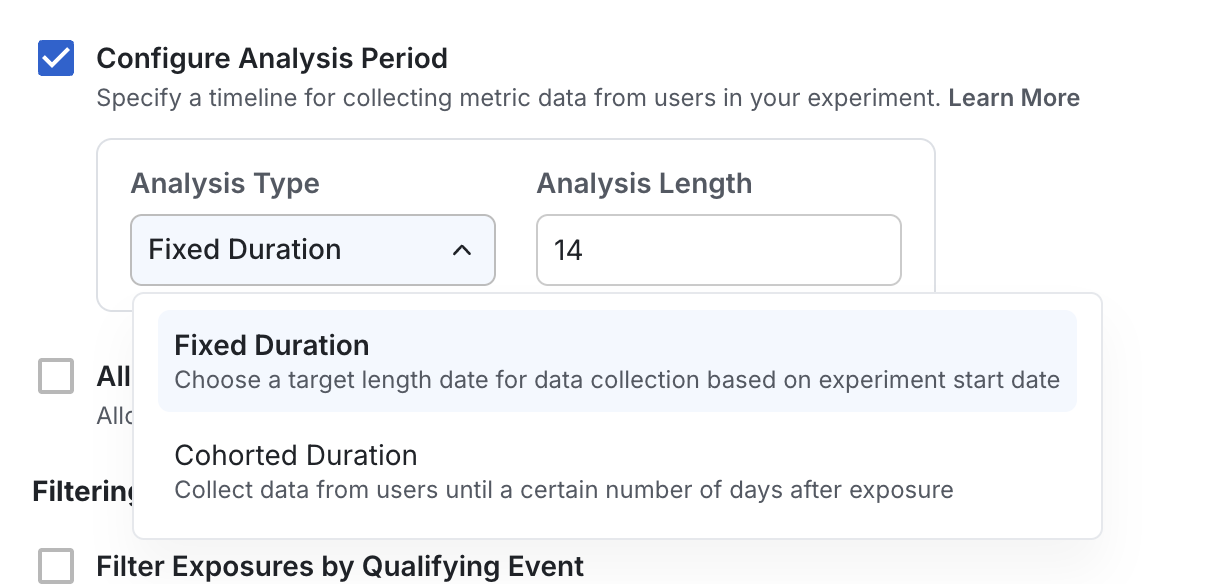This screenshot has width=1214, height=584.
Task: Click the Fixed Duration option's subtitle text
Action: [x=617, y=379]
